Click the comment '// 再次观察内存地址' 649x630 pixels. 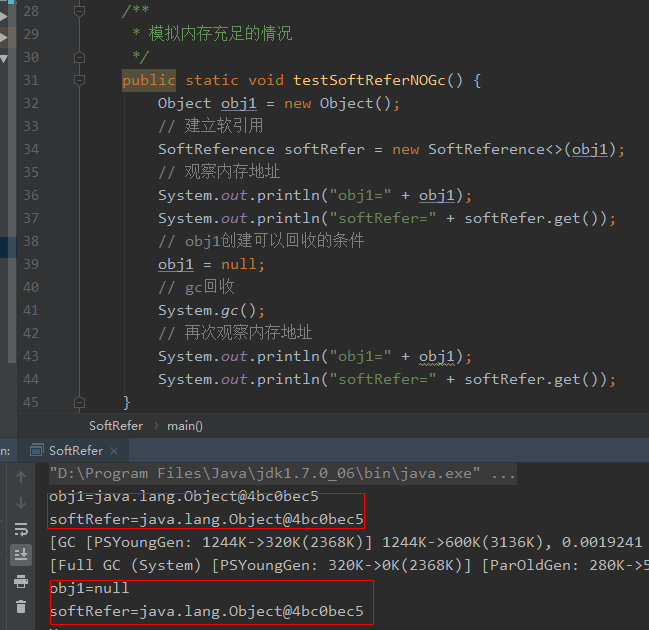point(235,333)
